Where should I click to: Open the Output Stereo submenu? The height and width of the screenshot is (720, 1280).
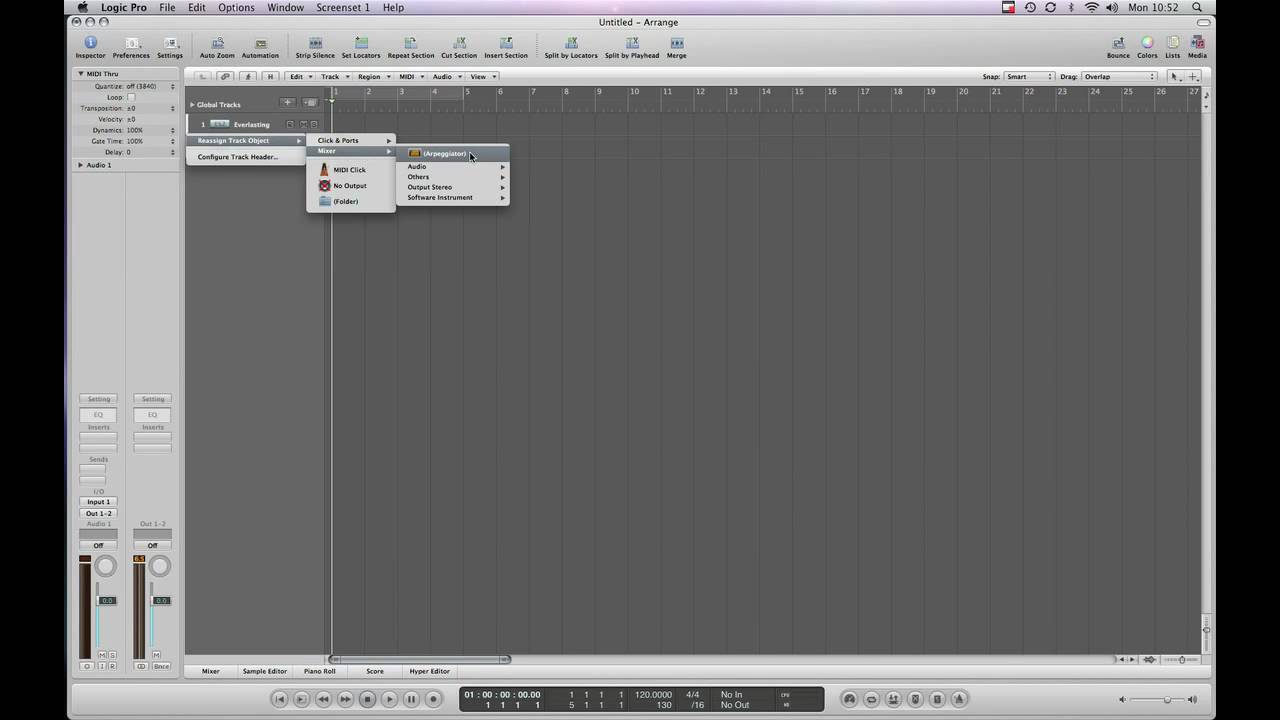(x=453, y=187)
